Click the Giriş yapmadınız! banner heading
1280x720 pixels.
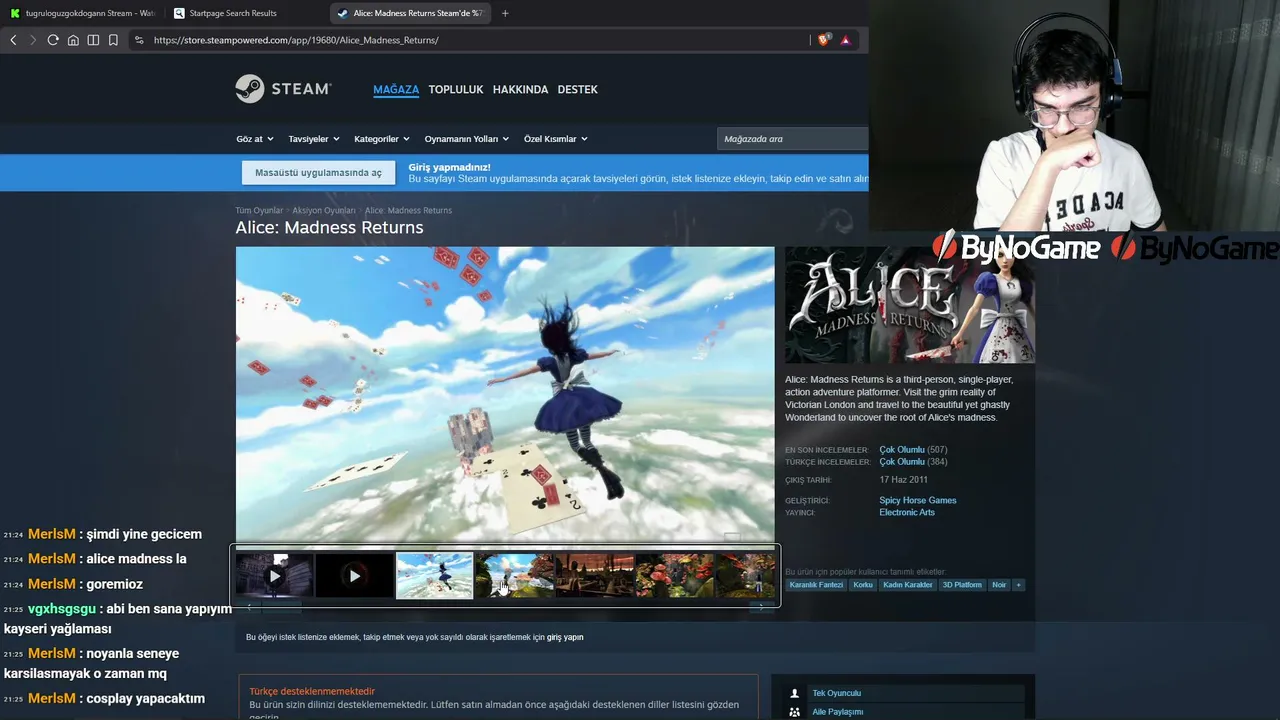pyautogui.click(x=450, y=167)
